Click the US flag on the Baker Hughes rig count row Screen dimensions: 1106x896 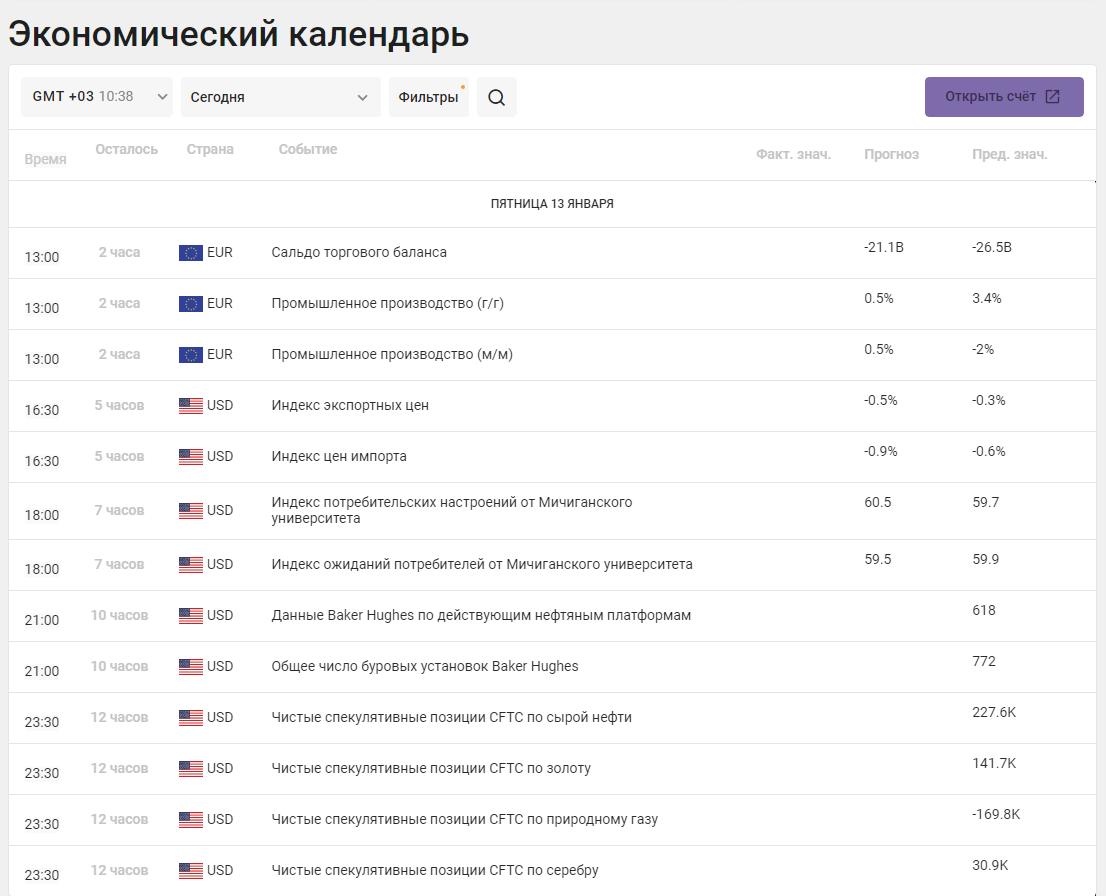coord(190,667)
